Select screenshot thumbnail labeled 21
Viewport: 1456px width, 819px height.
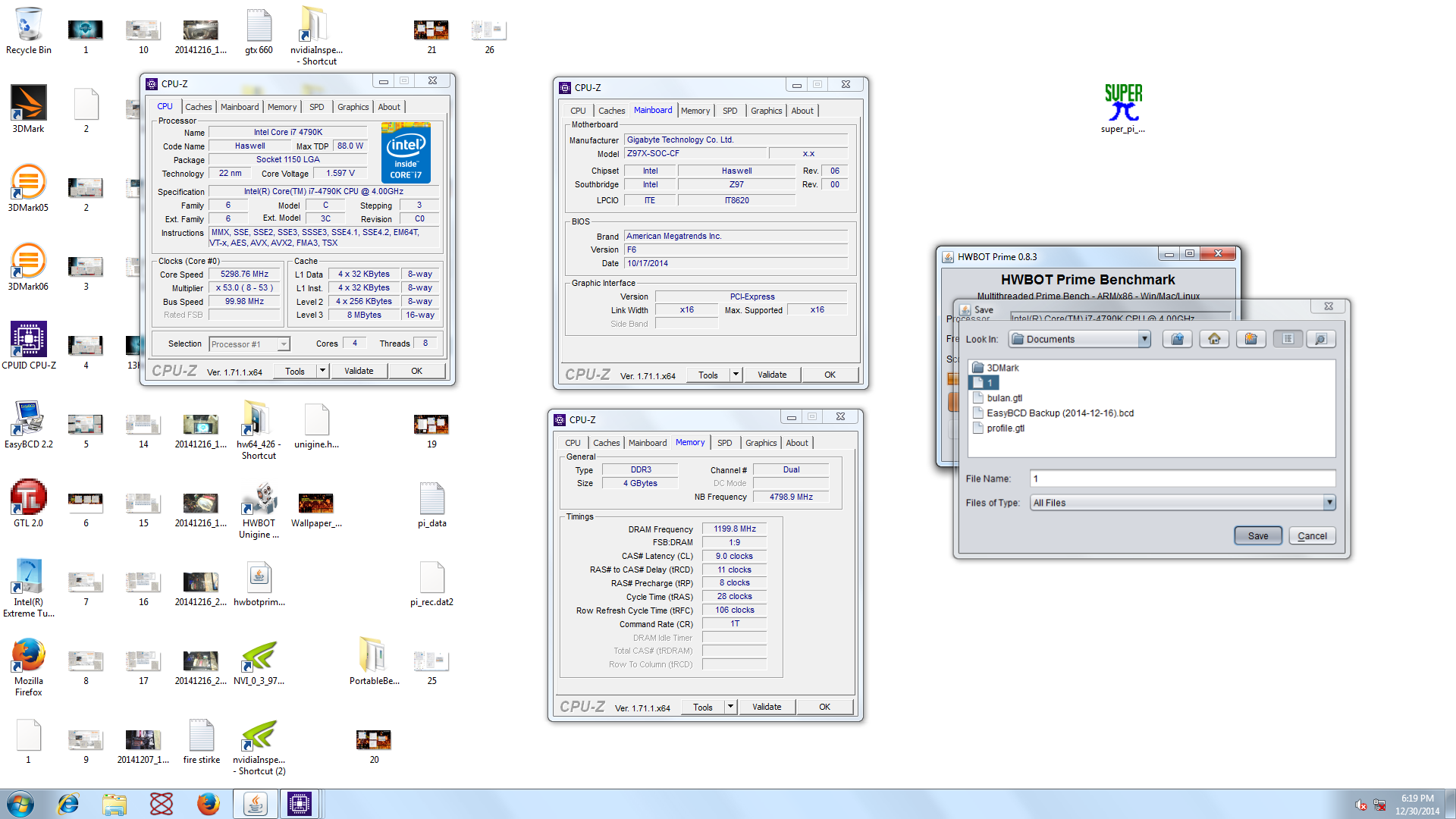(431, 36)
